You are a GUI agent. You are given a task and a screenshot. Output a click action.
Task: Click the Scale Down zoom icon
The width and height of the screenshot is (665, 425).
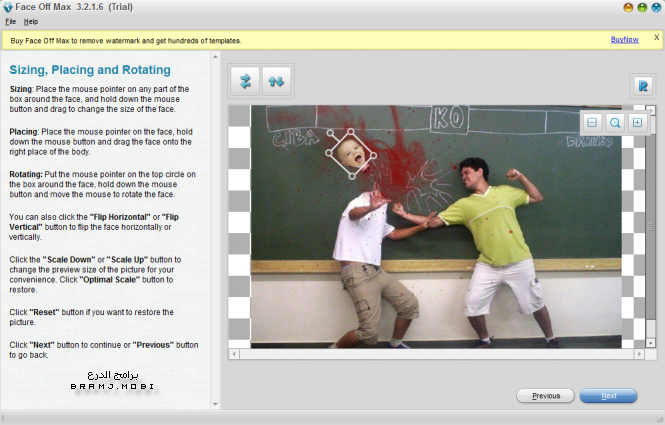click(x=591, y=122)
